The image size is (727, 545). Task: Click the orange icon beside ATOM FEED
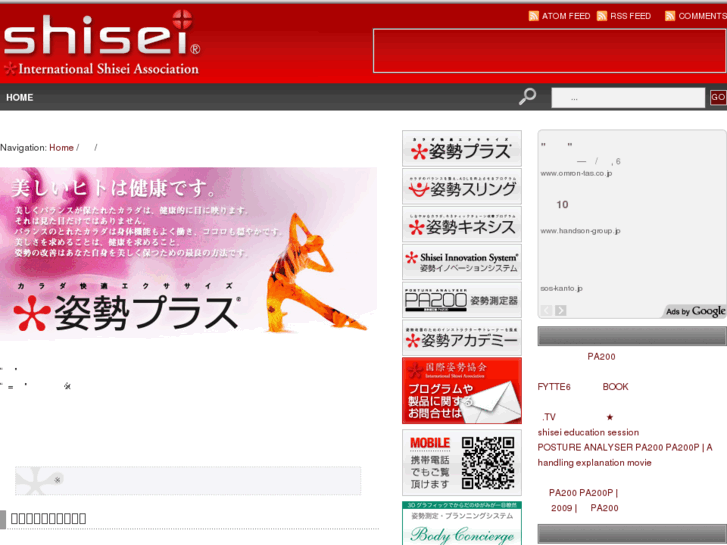(x=534, y=16)
